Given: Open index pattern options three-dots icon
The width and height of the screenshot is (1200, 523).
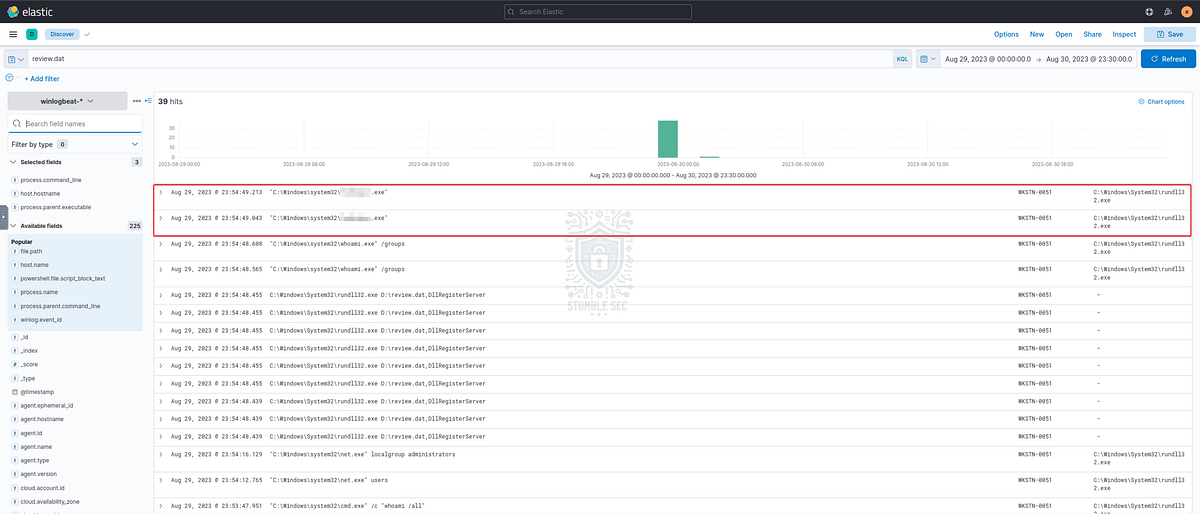Looking at the screenshot, I should coord(137,101).
